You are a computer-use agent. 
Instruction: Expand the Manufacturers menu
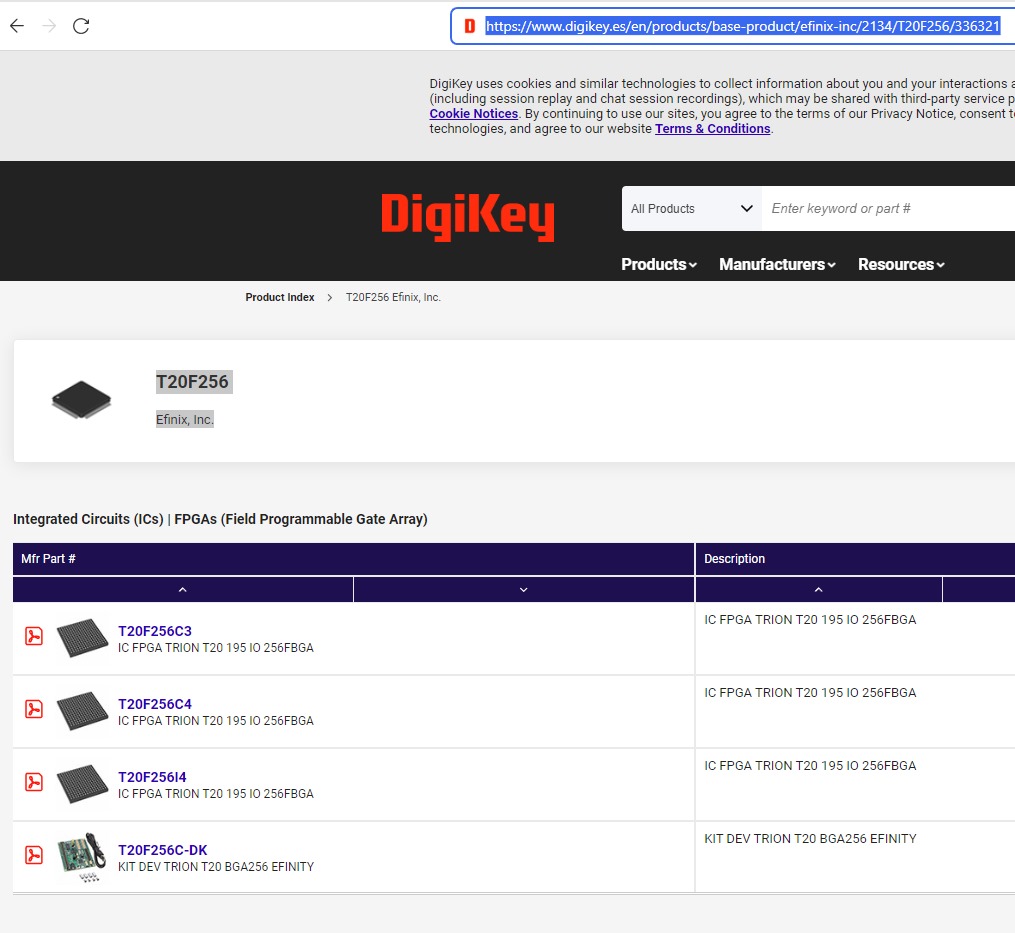coord(777,264)
